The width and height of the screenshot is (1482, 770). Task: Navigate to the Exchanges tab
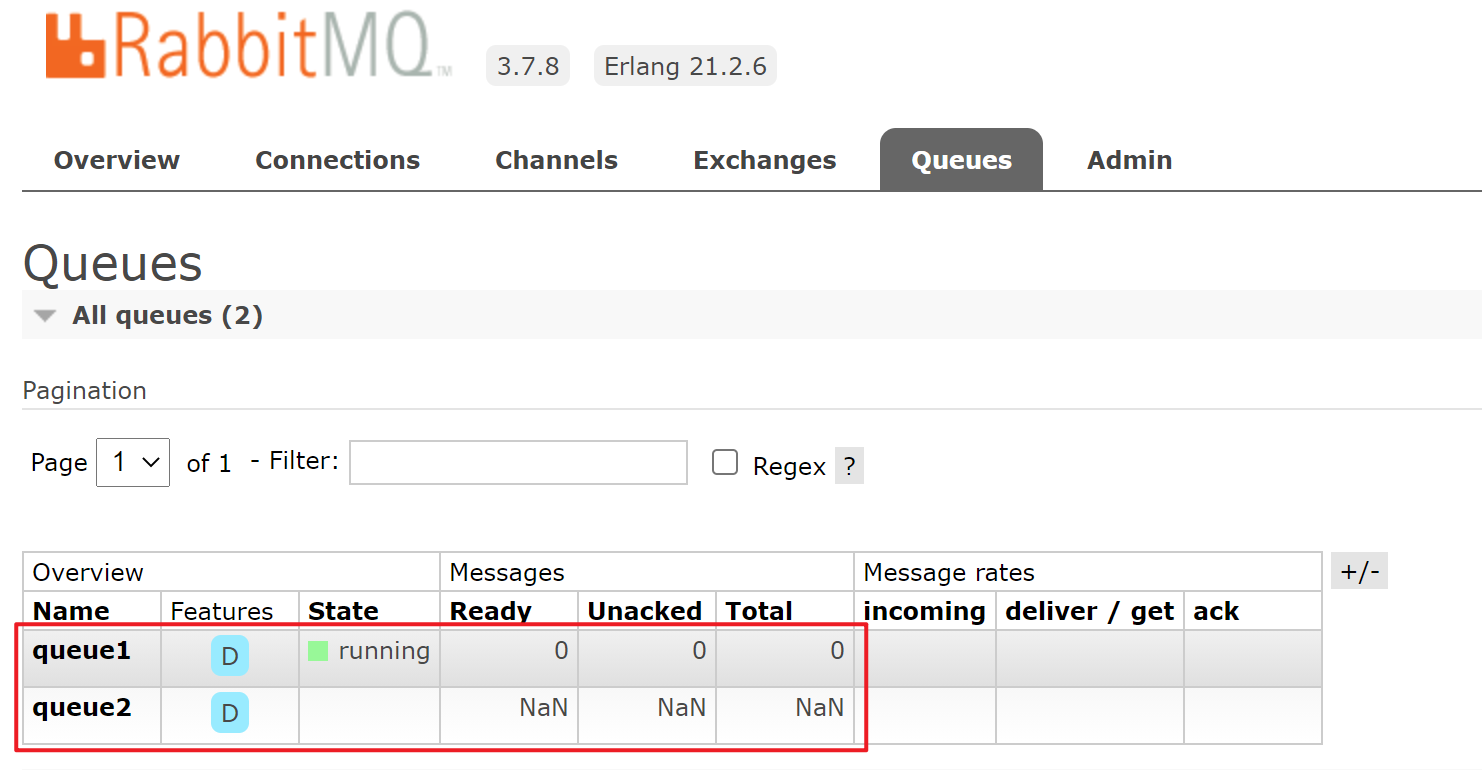pos(764,160)
